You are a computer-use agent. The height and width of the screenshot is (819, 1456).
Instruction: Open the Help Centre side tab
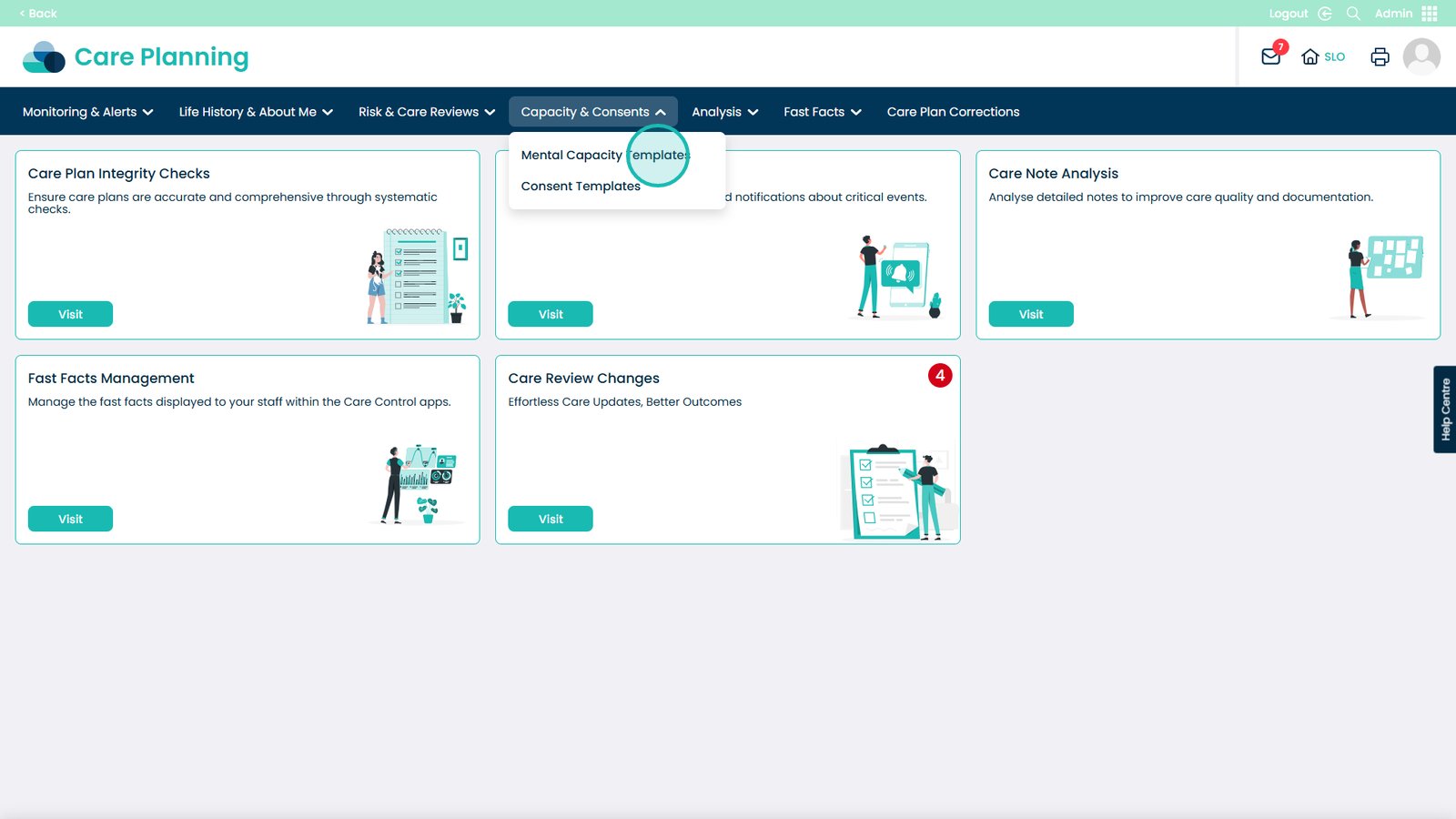(1444, 409)
